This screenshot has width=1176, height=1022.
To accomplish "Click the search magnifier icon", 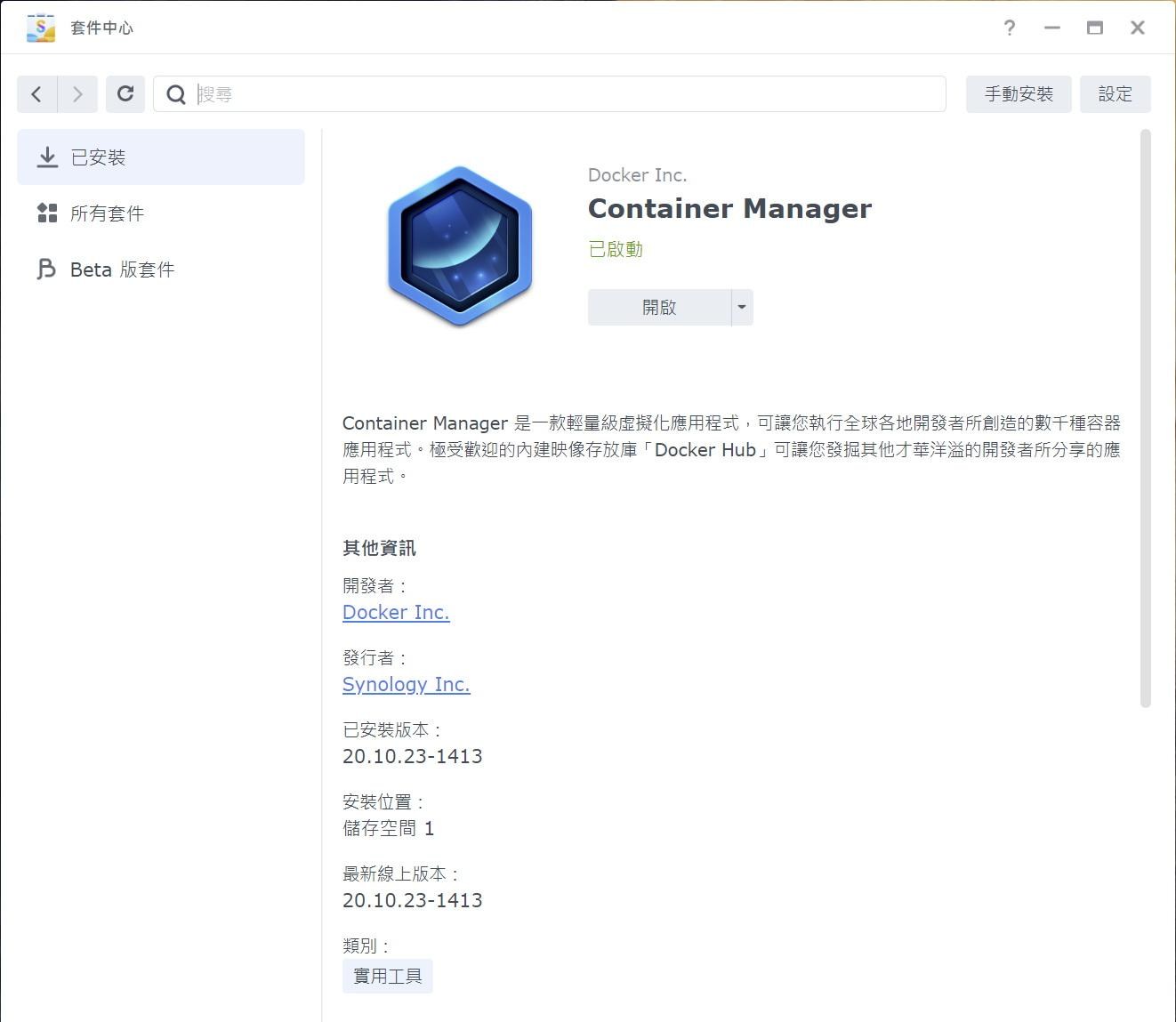I will pos(176,93).
